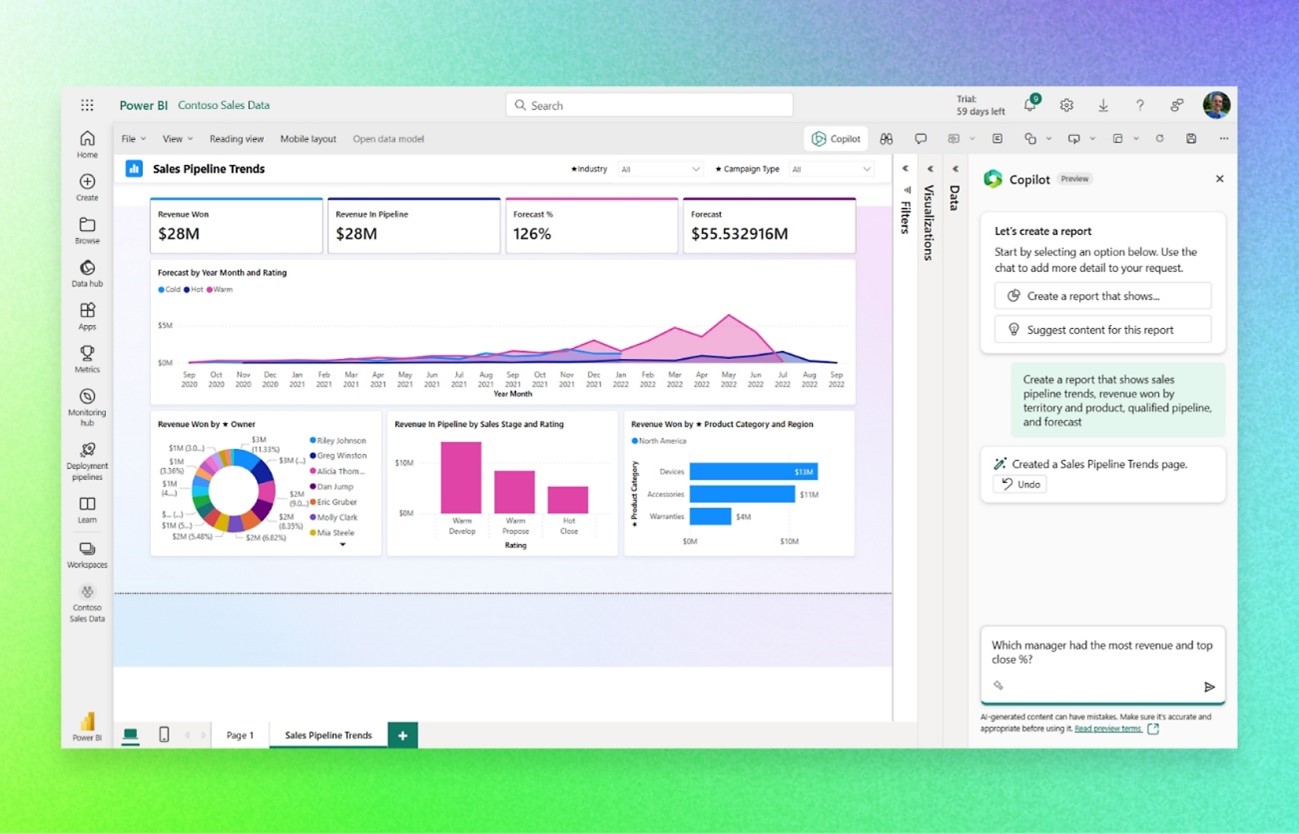Click the refresh visuals icon
Image resolution: width=1299 pixels, height=834 pixels.
pos(1160,139)
